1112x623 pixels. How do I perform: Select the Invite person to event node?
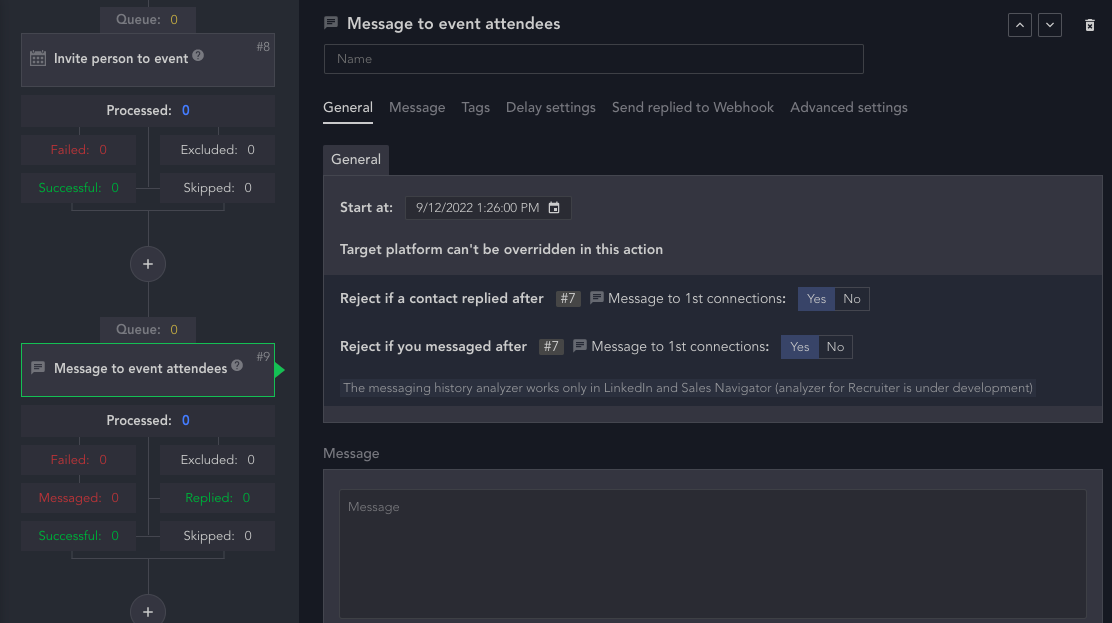pos(148,60)
